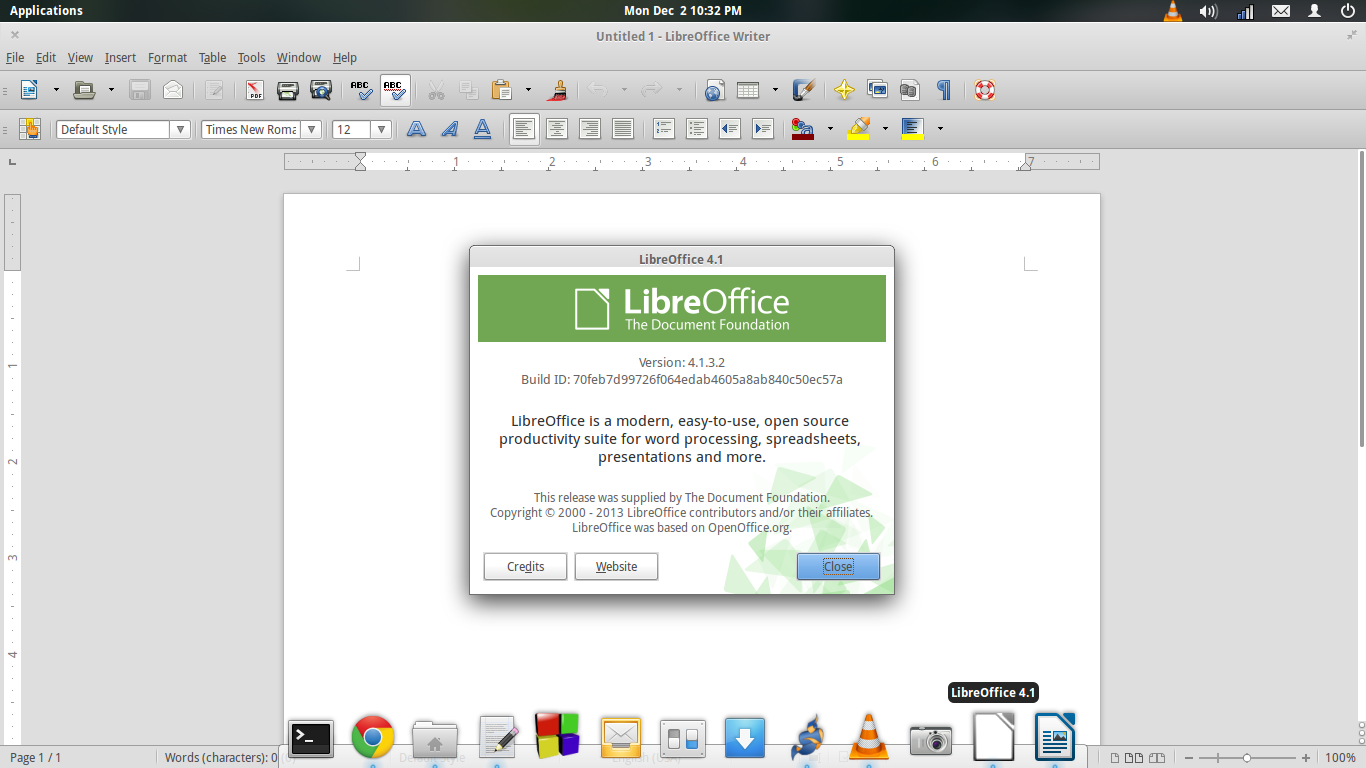Click the Terminal icon in the dock
This screenshot has width=1366, height=768.
click(x=311, y=739)
